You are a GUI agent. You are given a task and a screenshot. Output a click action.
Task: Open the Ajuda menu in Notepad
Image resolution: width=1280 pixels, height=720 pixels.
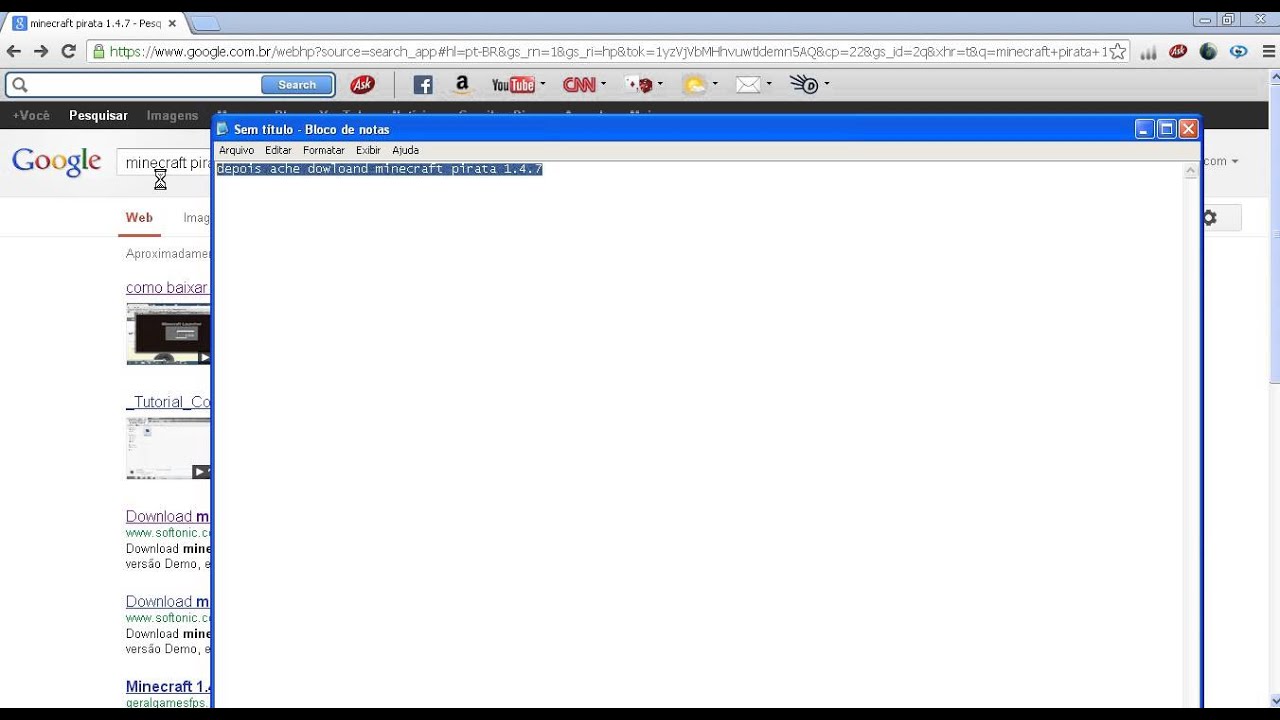pos(405,150)
